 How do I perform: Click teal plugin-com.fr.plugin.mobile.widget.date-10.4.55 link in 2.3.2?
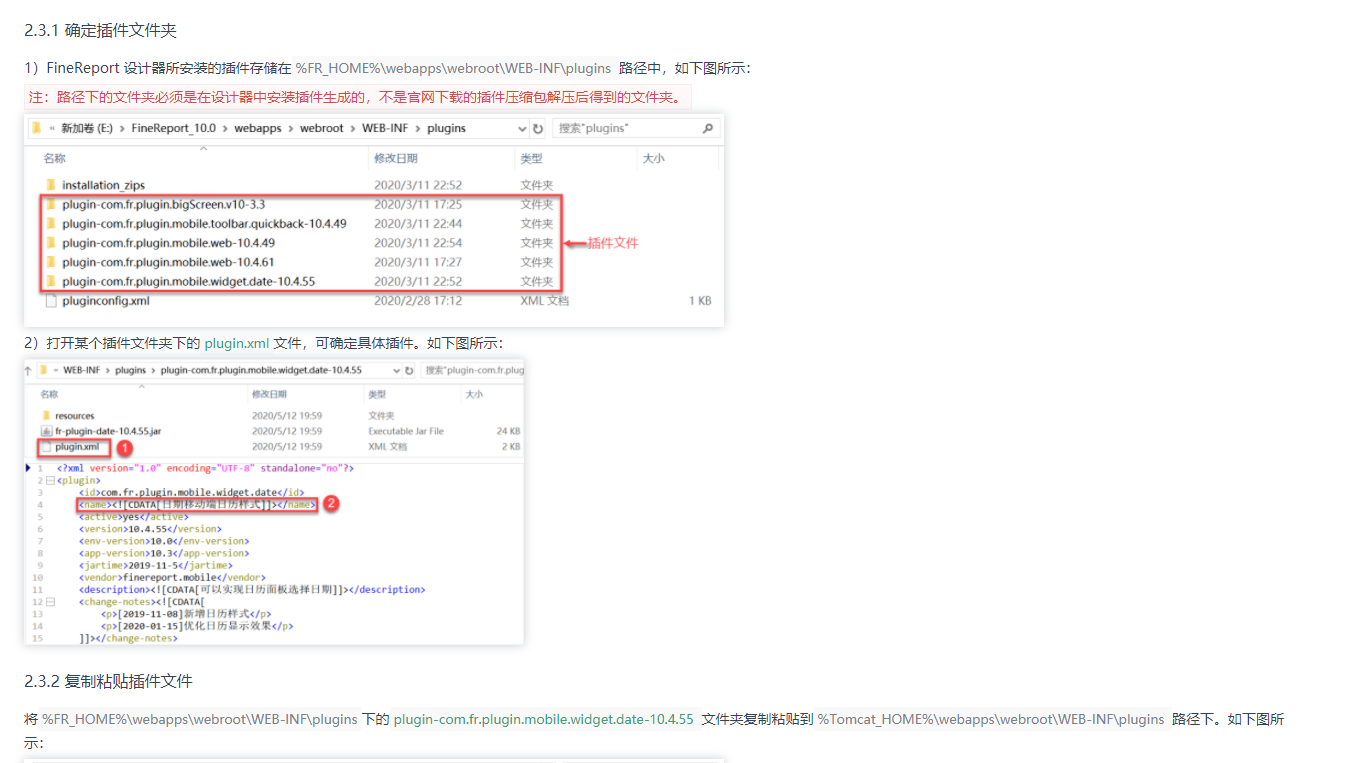coord(543,719)
